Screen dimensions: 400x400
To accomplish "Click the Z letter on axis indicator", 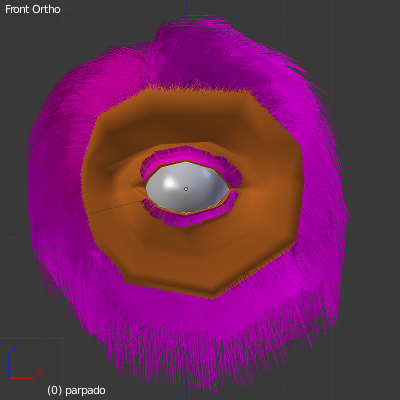I will coord(14,348).
